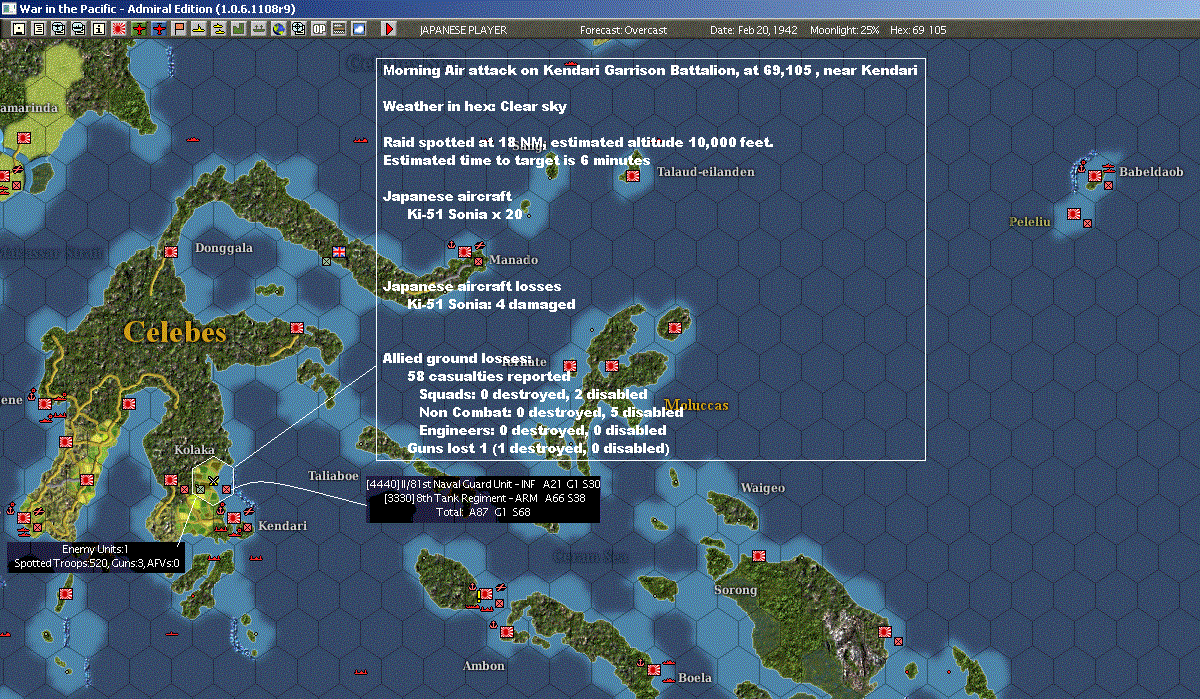Open the document list report icon
1200x699 pixels.
pos(39,29)
